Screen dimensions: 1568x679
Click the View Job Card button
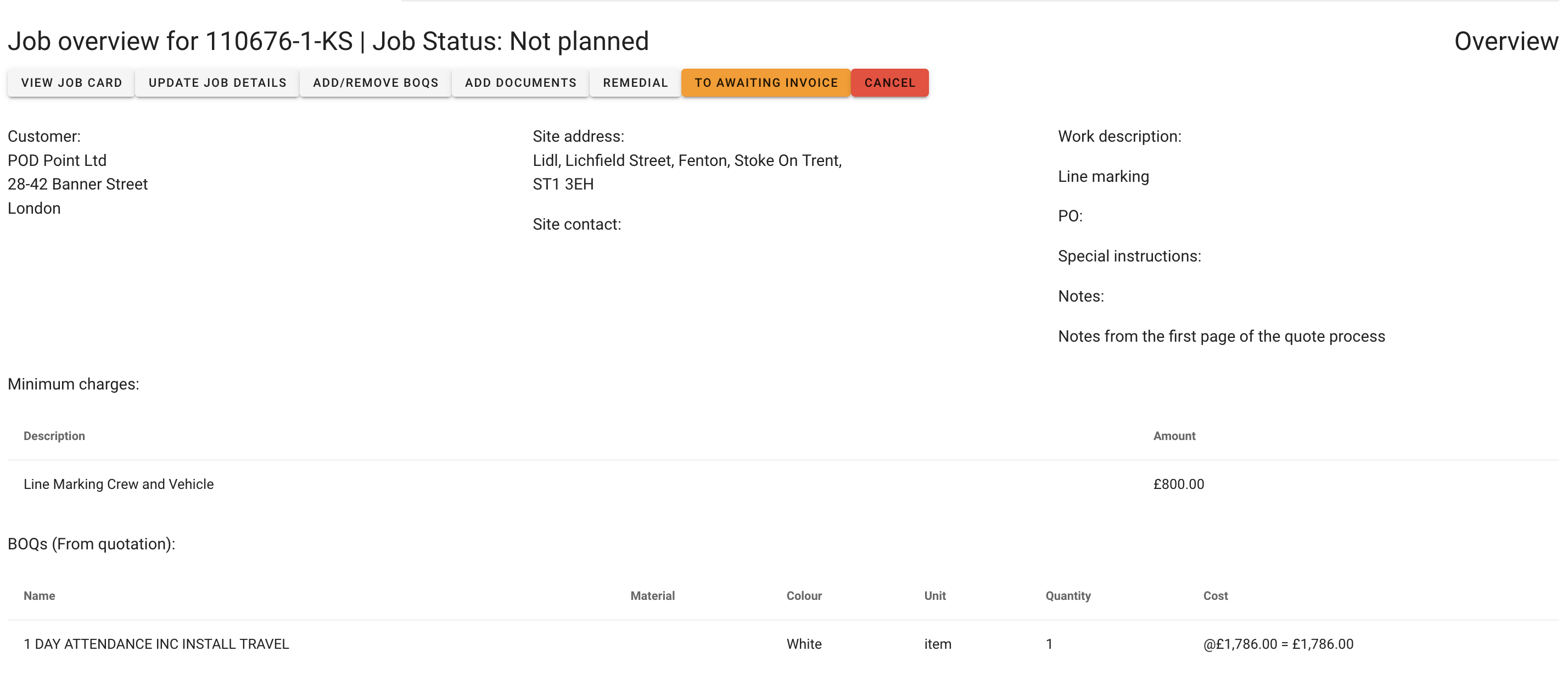(71, 83)
